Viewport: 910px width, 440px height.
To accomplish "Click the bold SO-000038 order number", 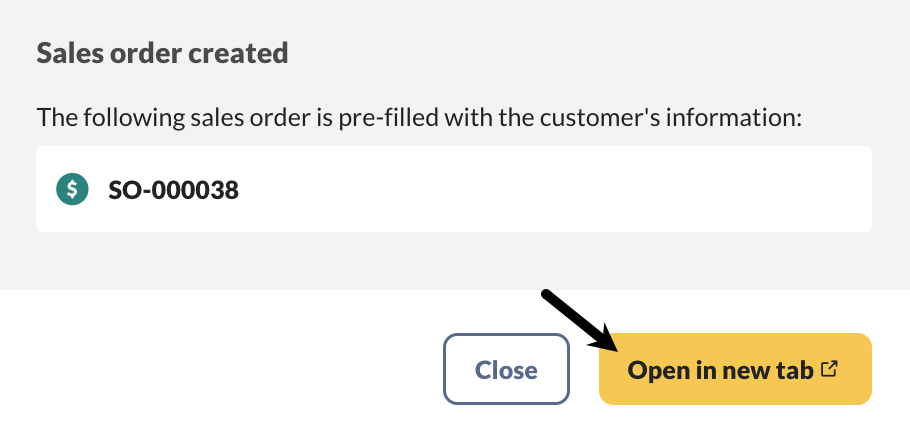I will tap(173, 189).
